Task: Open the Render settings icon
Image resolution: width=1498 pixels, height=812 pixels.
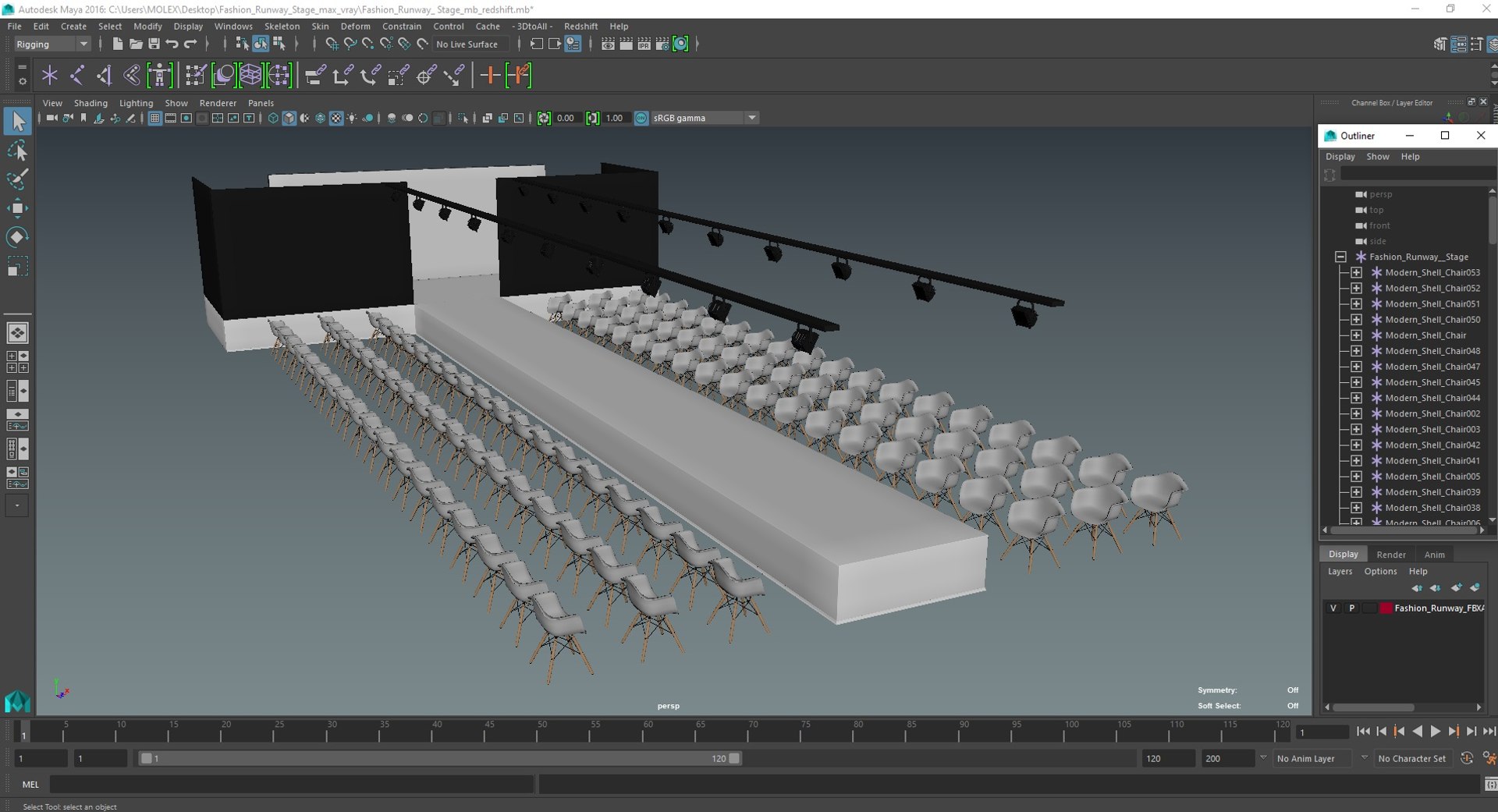Action: coord(662,44)
